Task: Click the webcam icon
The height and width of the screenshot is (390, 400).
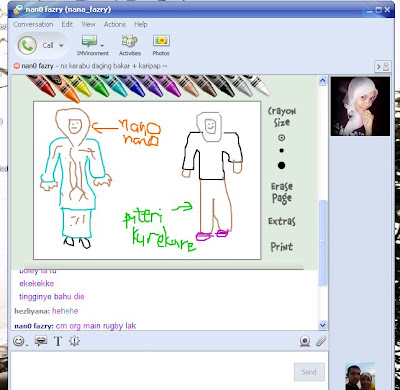Action: [x=305, y=341]
